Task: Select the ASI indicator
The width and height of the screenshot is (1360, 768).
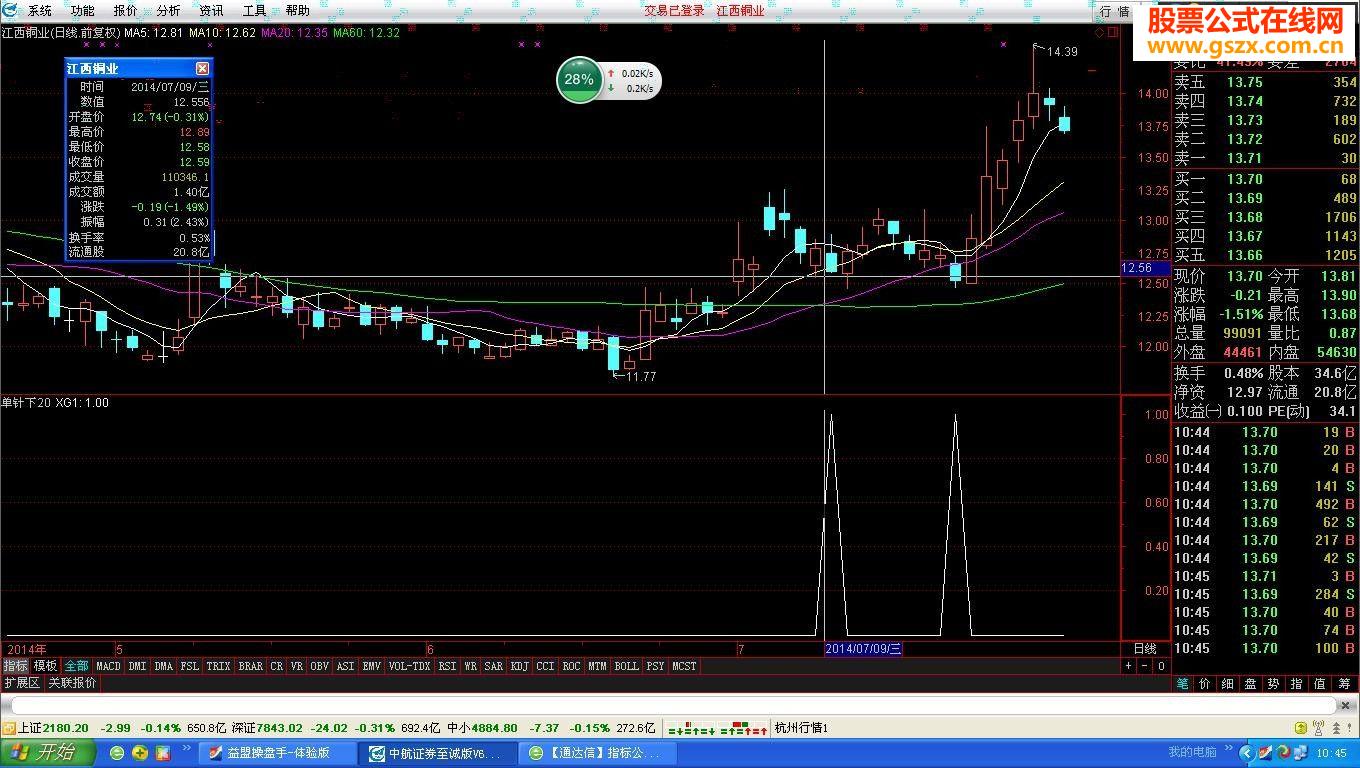Action: pyautogui.click(x=345, y=665)
